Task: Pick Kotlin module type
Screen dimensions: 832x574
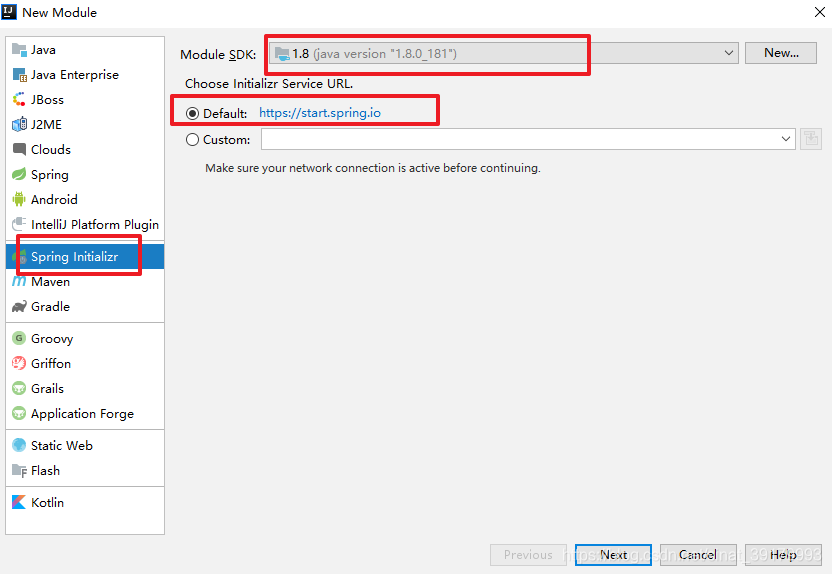Action: tap(85, 502)
